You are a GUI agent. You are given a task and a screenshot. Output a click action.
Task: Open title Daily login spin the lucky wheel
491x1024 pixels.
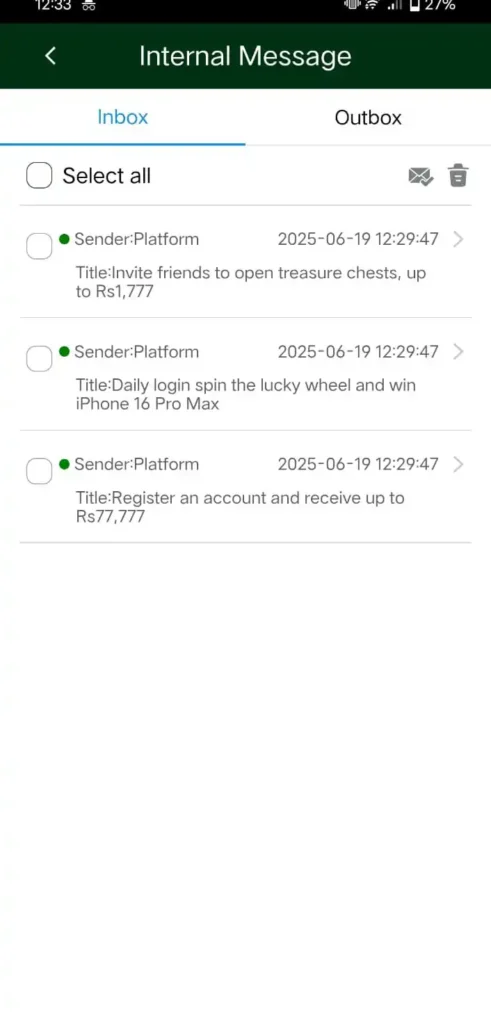[246, 394]
